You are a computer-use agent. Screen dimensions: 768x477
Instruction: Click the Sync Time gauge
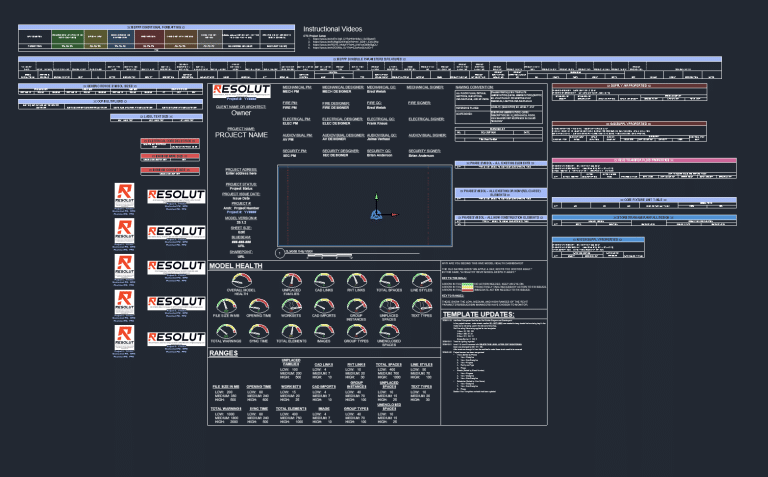point(259,331)
